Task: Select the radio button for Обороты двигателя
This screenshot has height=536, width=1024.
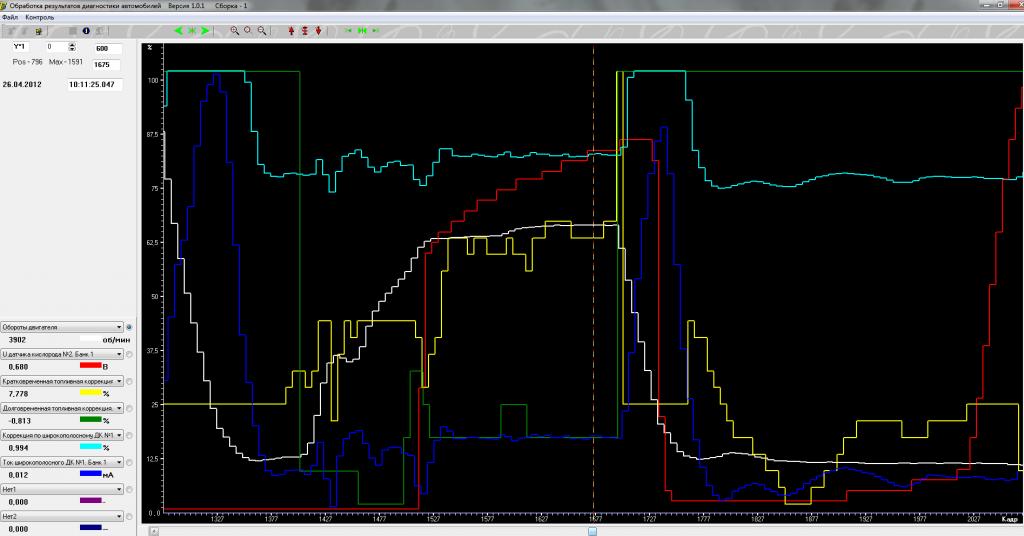Action: [x=130, y=327]
